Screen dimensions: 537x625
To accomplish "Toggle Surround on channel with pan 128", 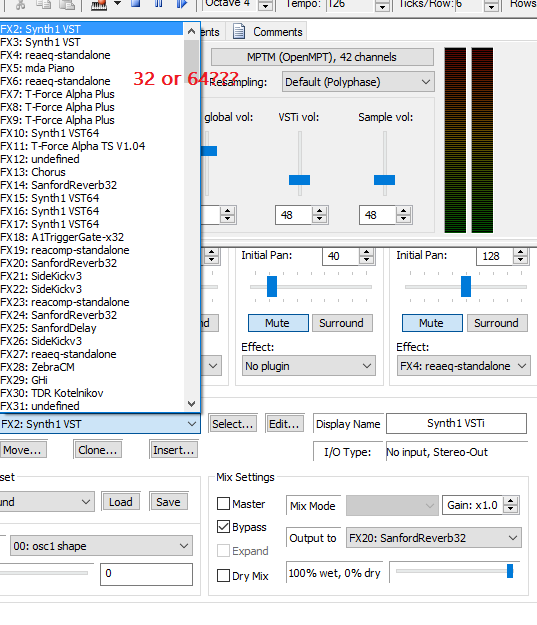I will 497,323.
